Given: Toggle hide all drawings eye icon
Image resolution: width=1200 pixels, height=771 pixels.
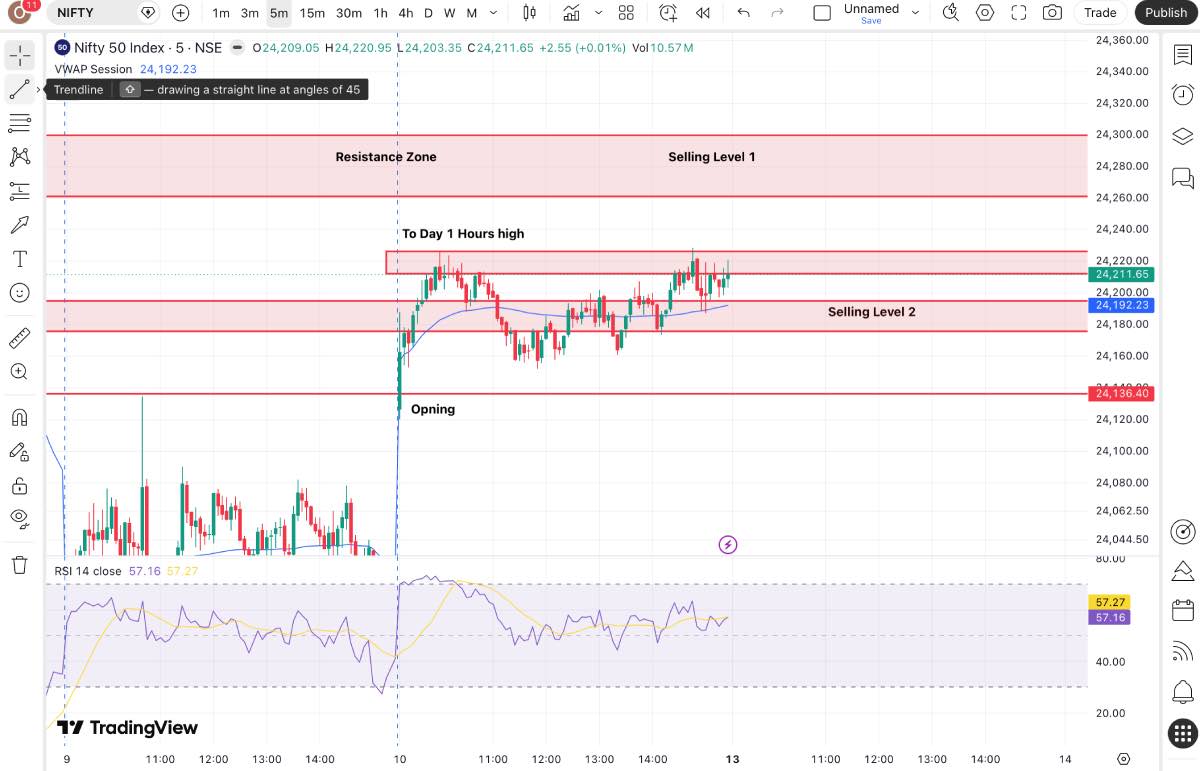Looking at the screenshot, I should [19, 518].
